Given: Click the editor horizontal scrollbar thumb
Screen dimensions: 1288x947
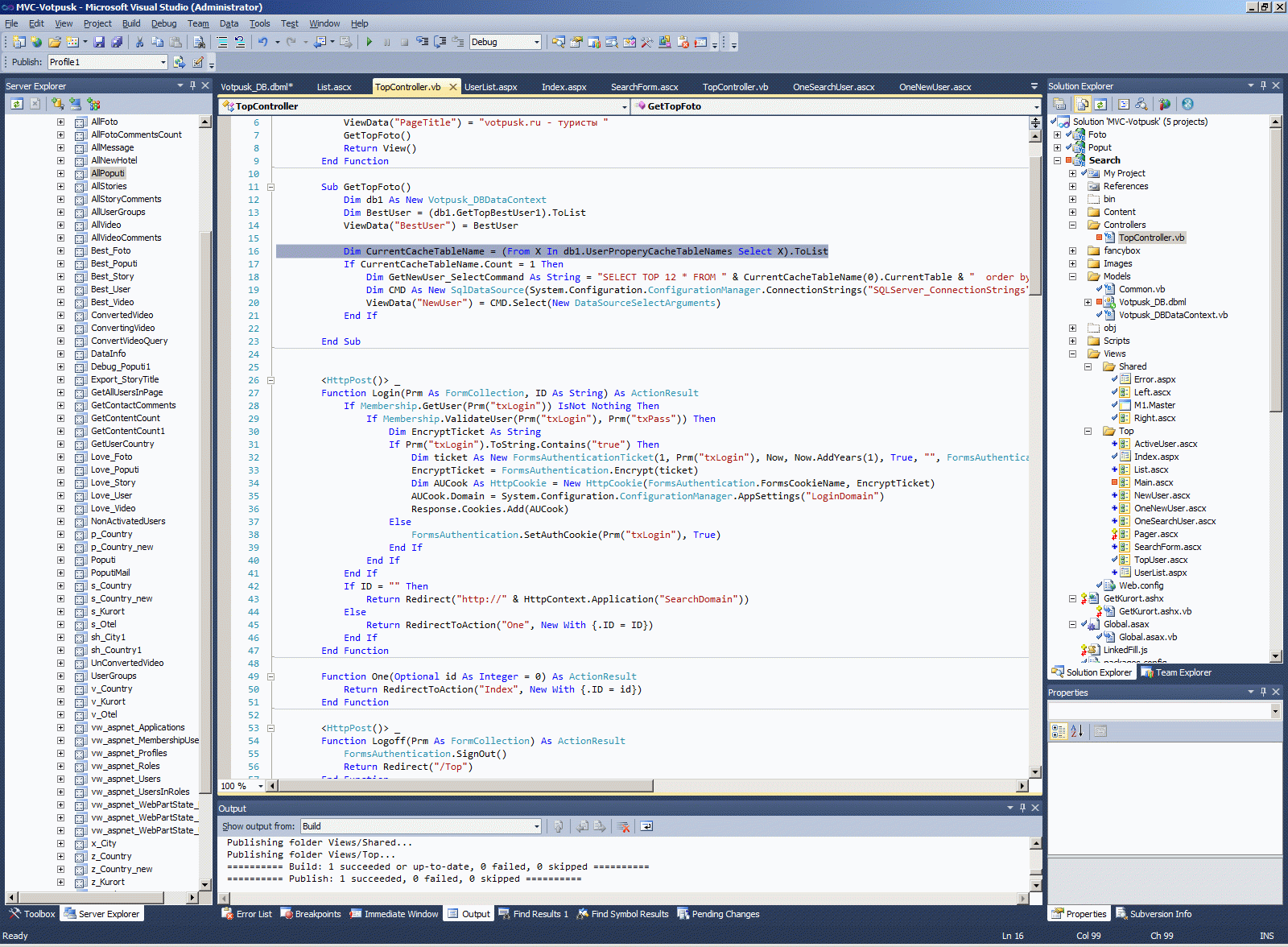Looking at the screenshot, I should click(465, 786).
